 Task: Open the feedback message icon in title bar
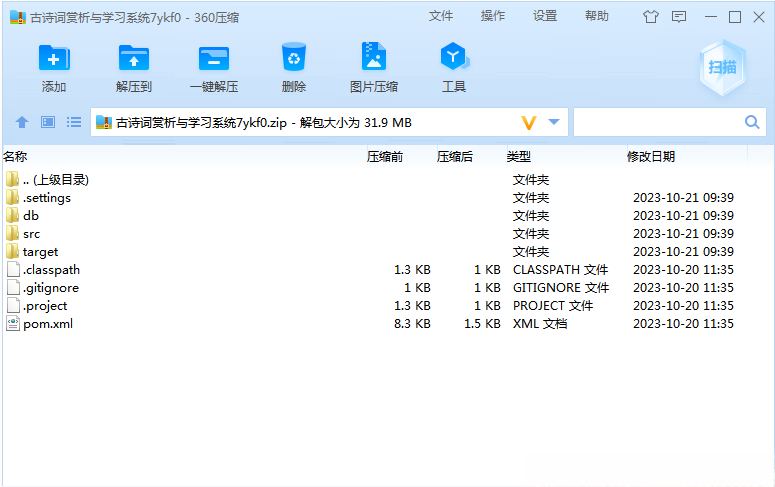pyautogui.click(x=679, y=17)
